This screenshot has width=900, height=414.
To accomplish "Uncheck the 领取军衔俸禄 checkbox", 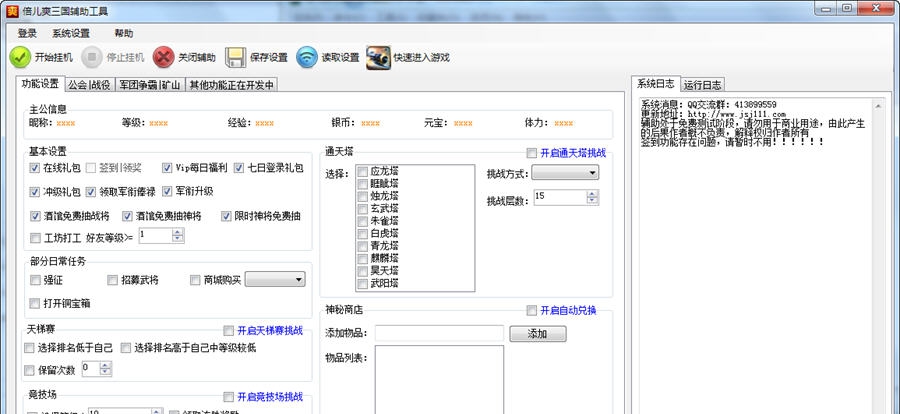I will point(91,192).
